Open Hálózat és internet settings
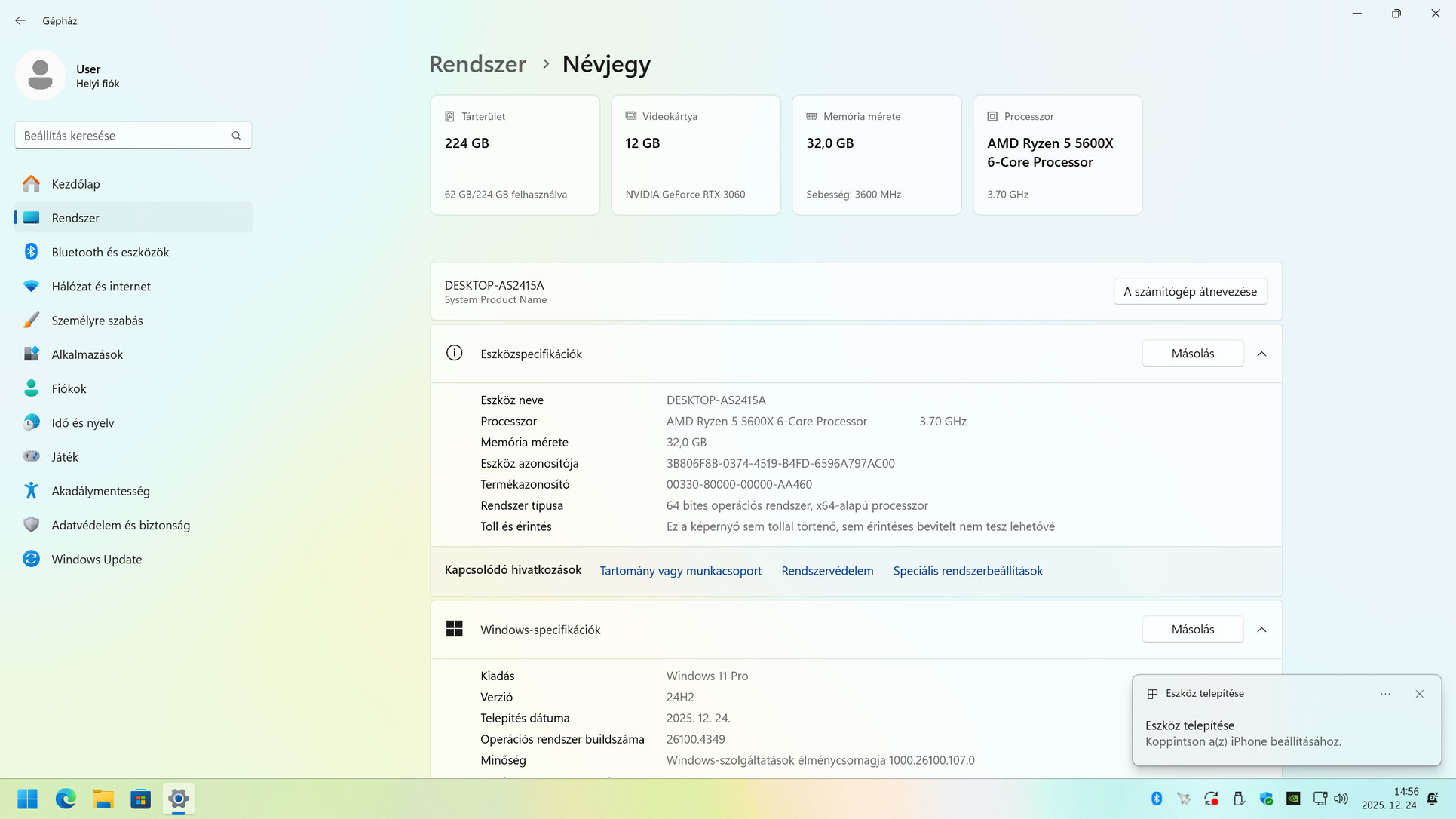The width and height of the screenshot is (1456, 819). [101, 287]
